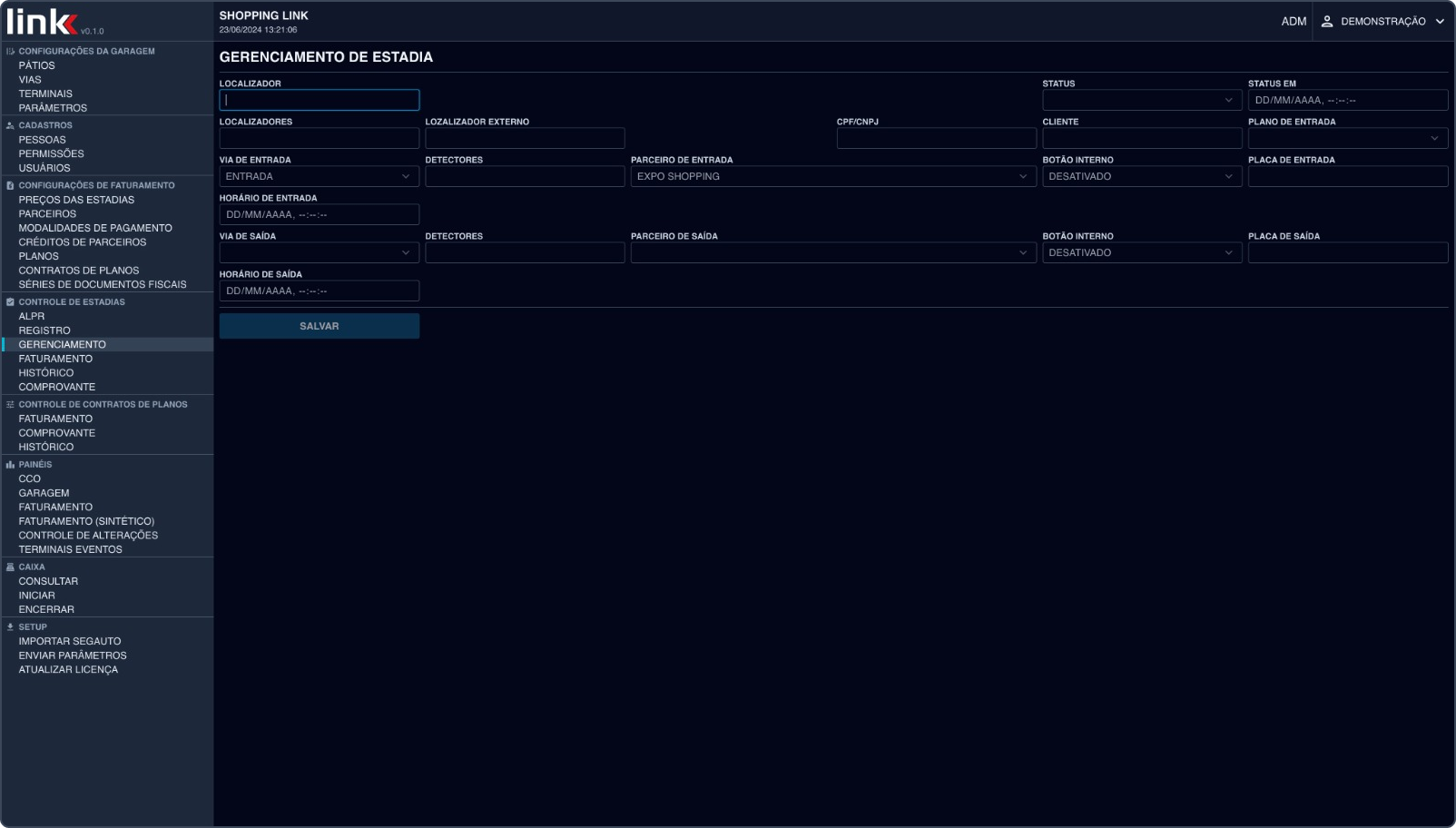Open the VIA DE ENTRADA dropdown showing ENTRADA
1456x828 pixels.
320,176
